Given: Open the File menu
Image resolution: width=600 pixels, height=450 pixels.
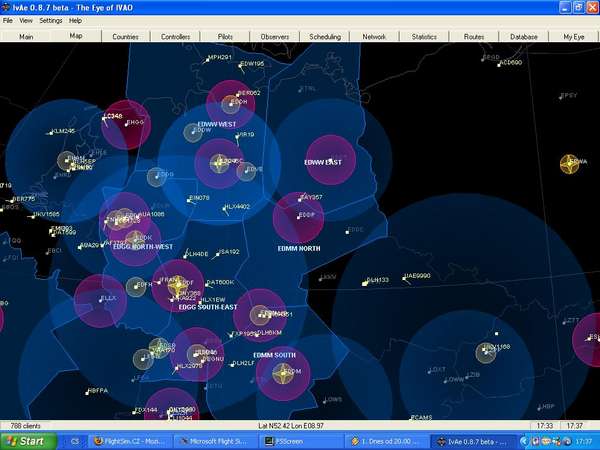Looking at the screenshot, I should tap(8, 20).
